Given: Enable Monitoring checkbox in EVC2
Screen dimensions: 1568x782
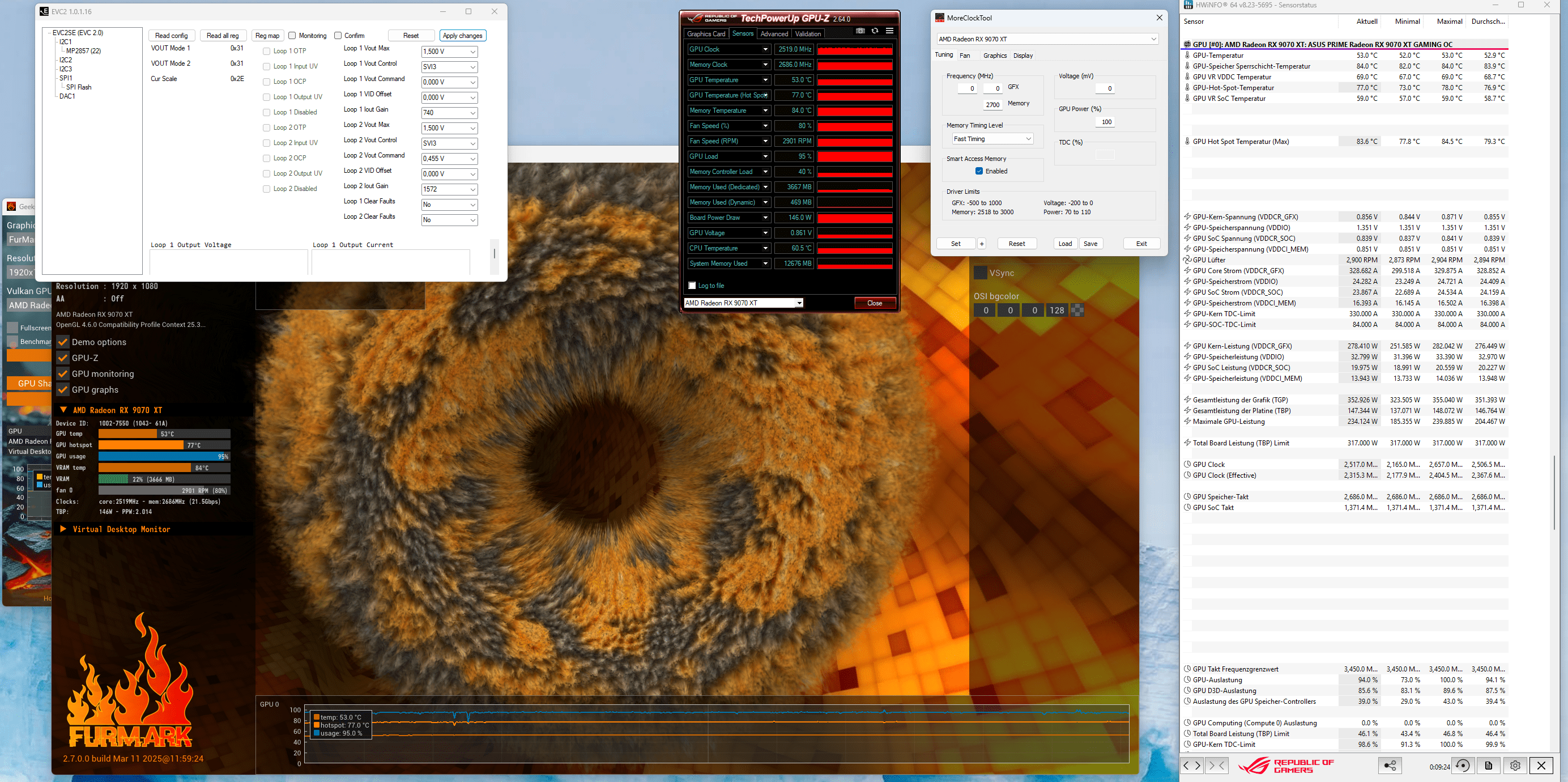Looking at the screenshot, I should coord(293,35).
